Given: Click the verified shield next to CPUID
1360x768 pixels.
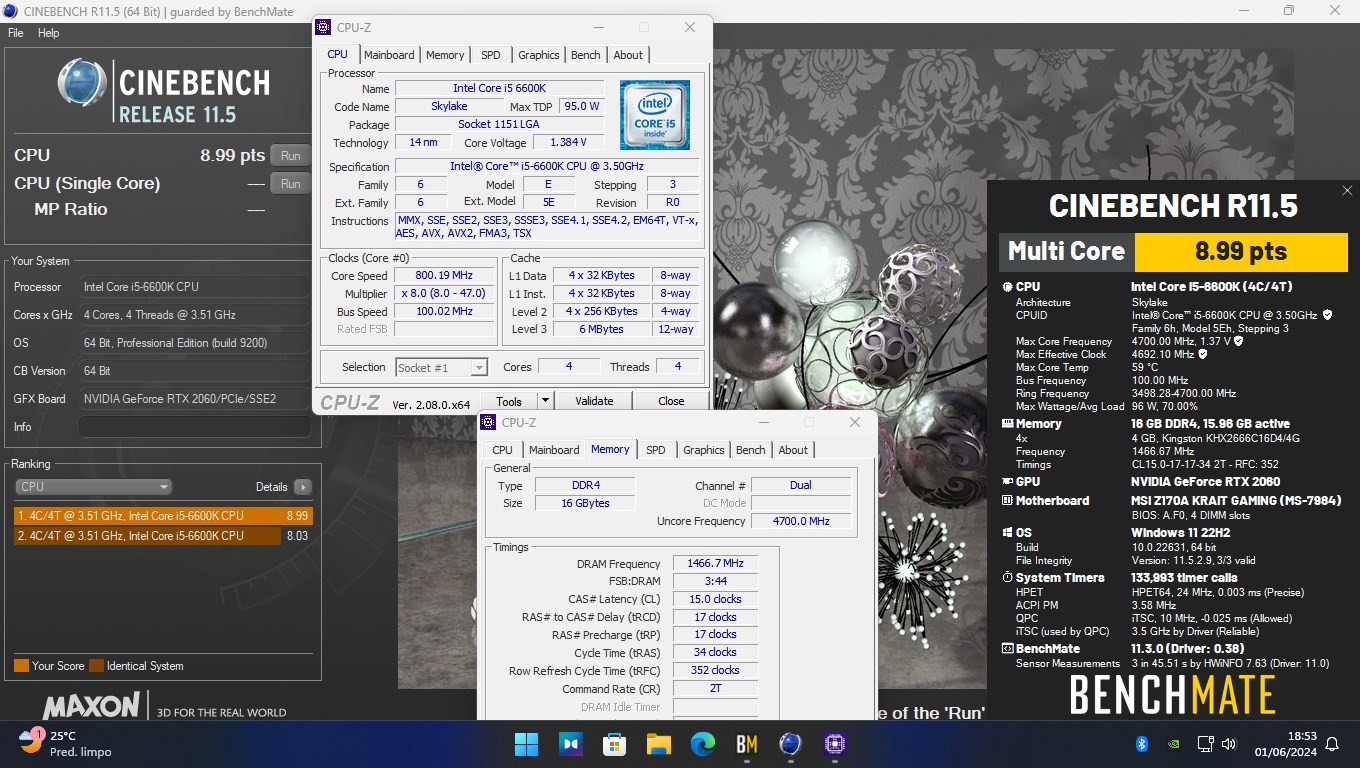Looking at the screenshot, I should (x=1327, y=314).
